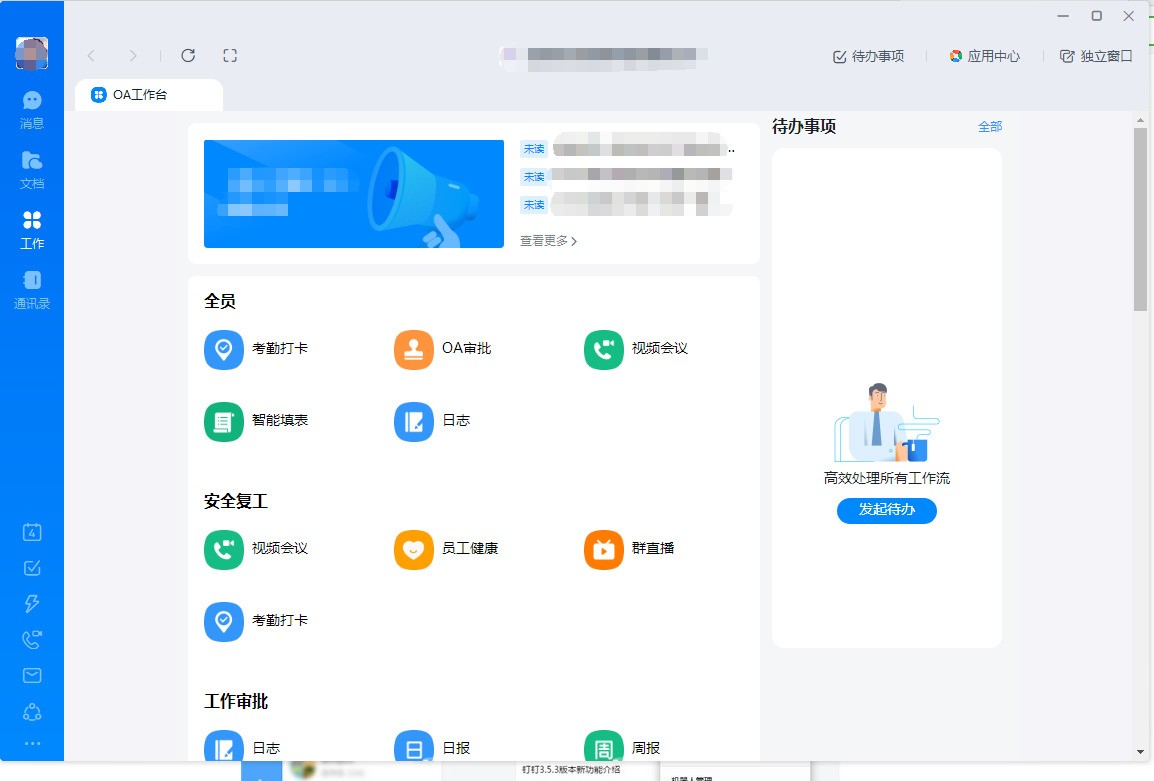
Task: Open the 考勤打卡 attendance app
Action: 258,349
